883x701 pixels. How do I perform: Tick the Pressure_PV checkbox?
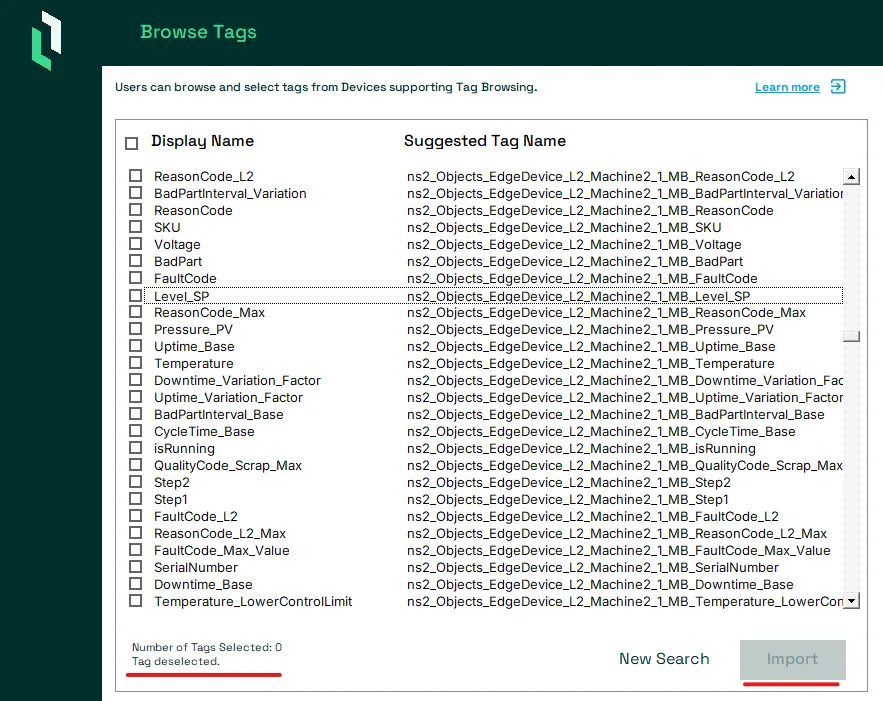click(x=135, y=329)
